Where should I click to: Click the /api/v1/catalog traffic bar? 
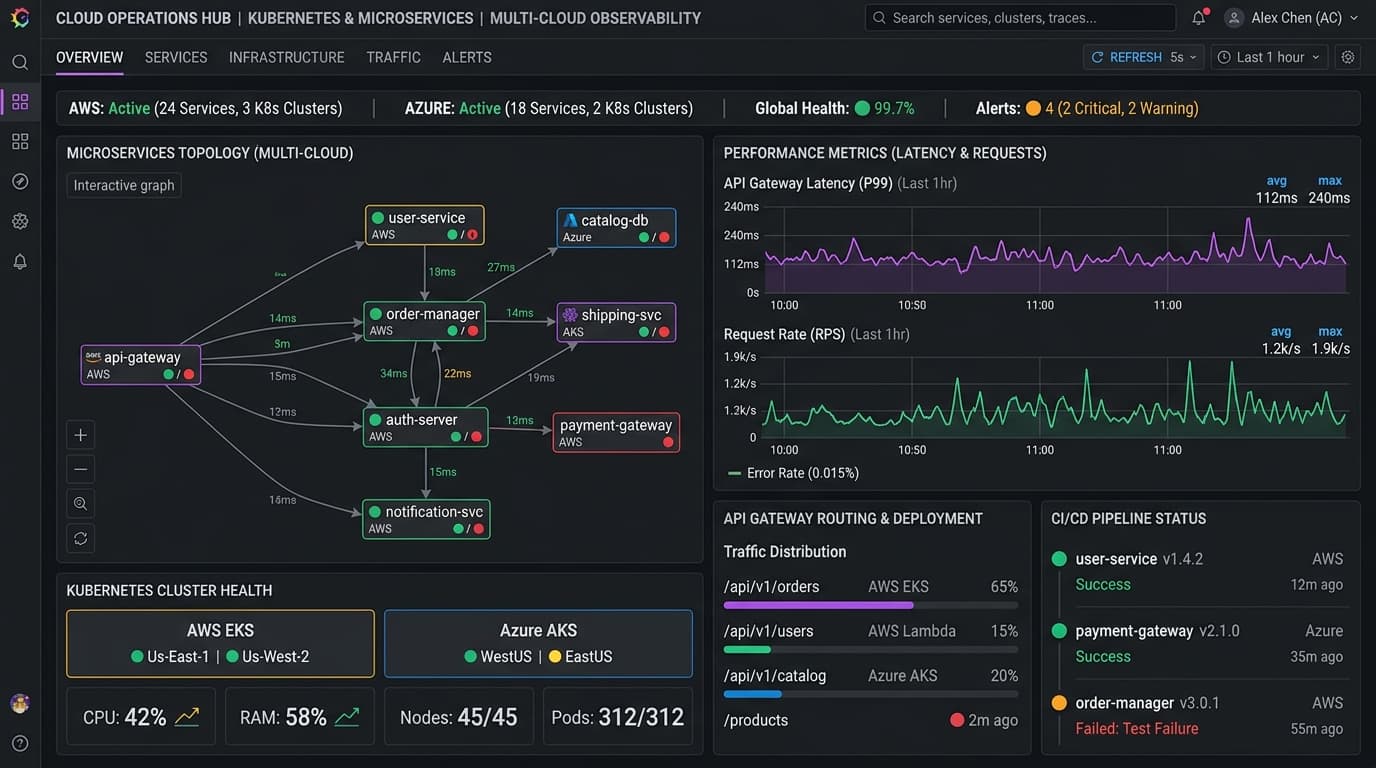click(x=871, y=694)
